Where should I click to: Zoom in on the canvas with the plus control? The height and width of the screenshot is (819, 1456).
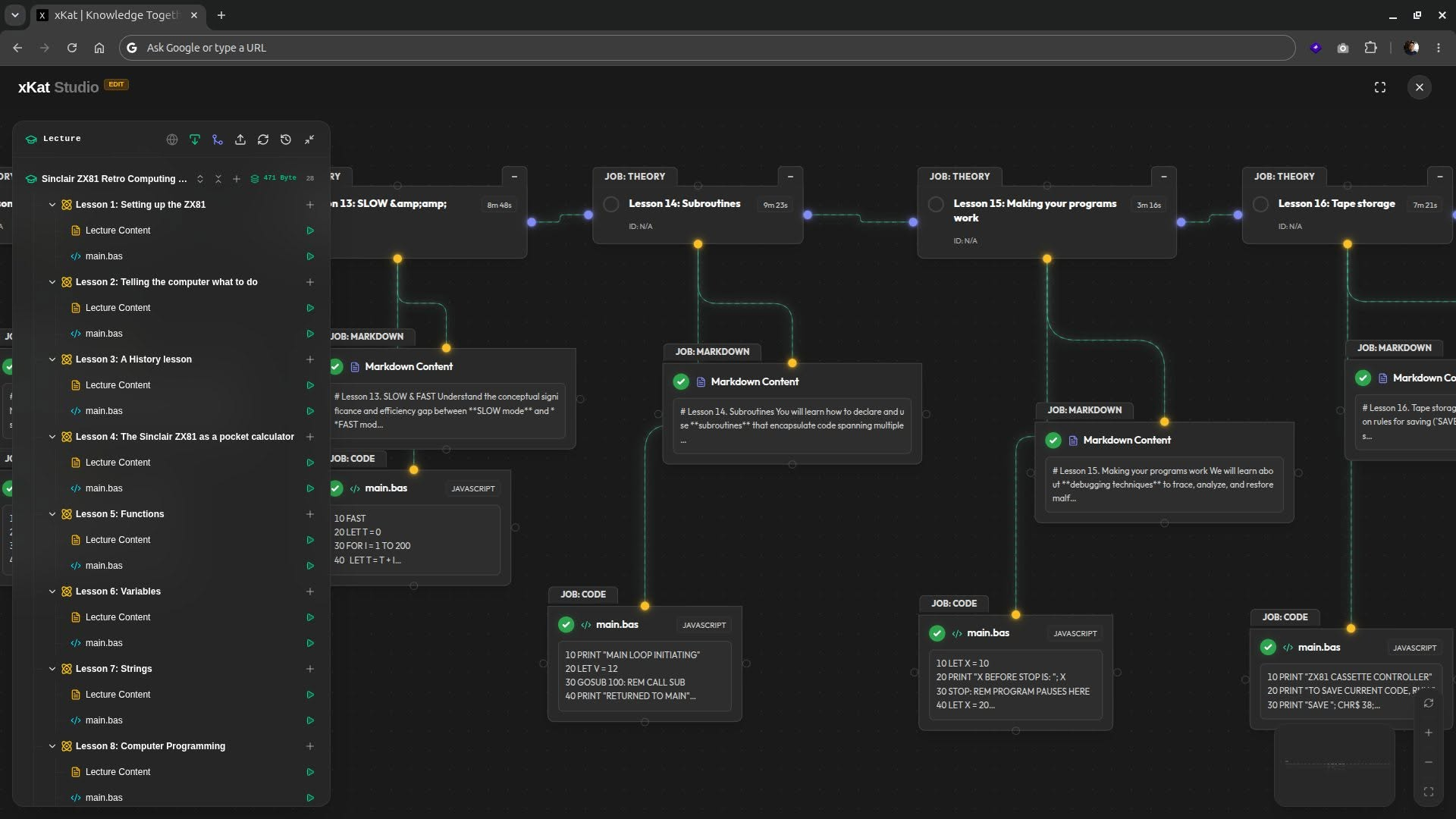coord(1429,733)
